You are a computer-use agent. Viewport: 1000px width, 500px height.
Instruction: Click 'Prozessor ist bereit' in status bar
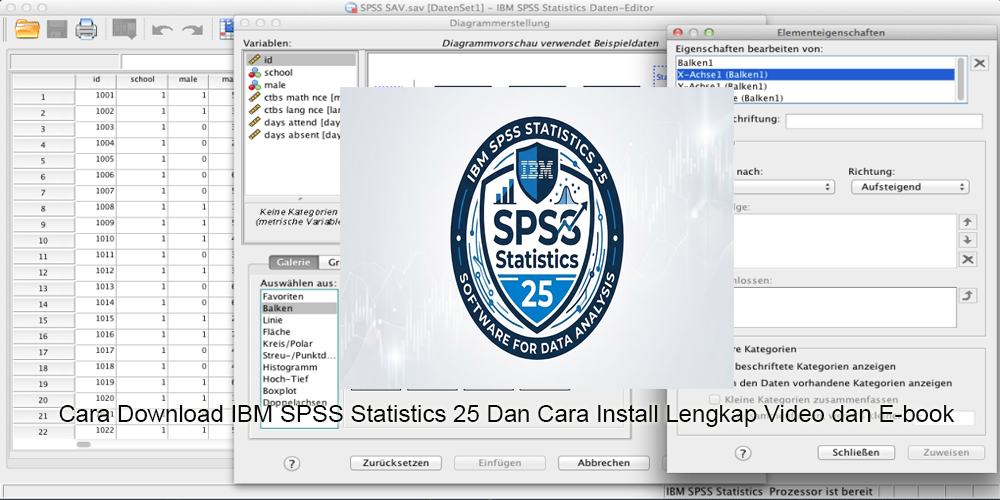[x=820, y=492]
